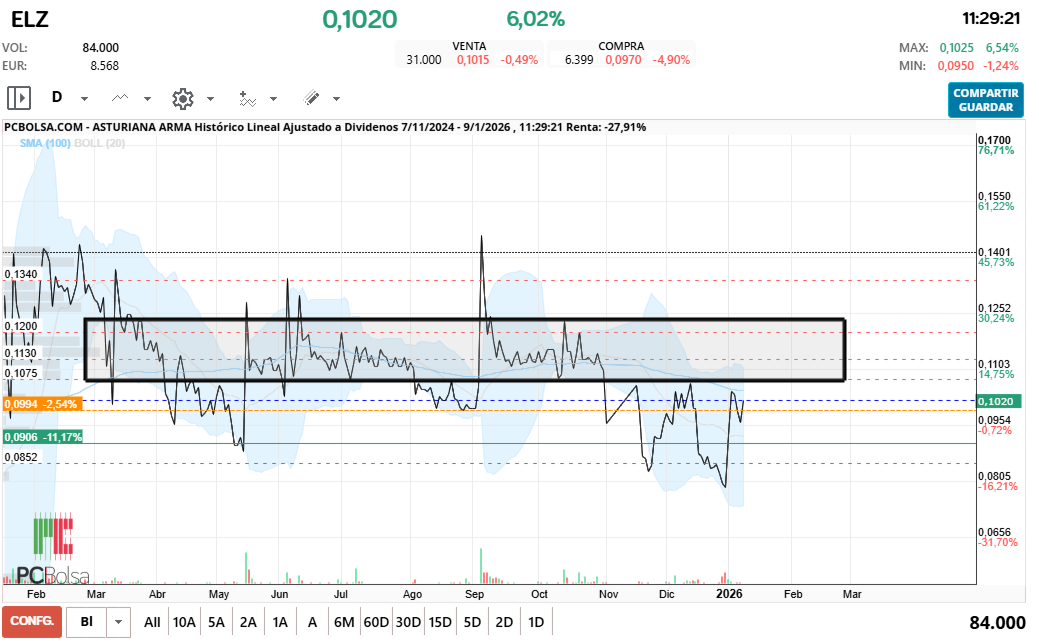Click the CONFG. button
The width and height of the screenshot is (1039, 643).
(31, 621)
